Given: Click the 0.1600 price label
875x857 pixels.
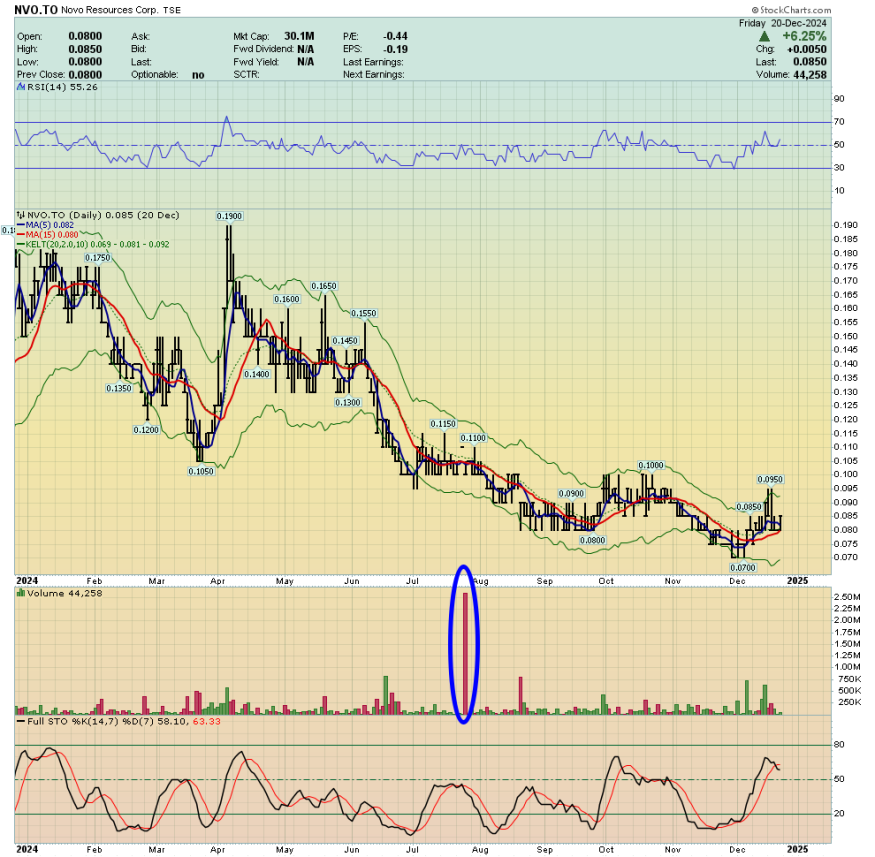Looking at the screenshot, I should (287, 300).
